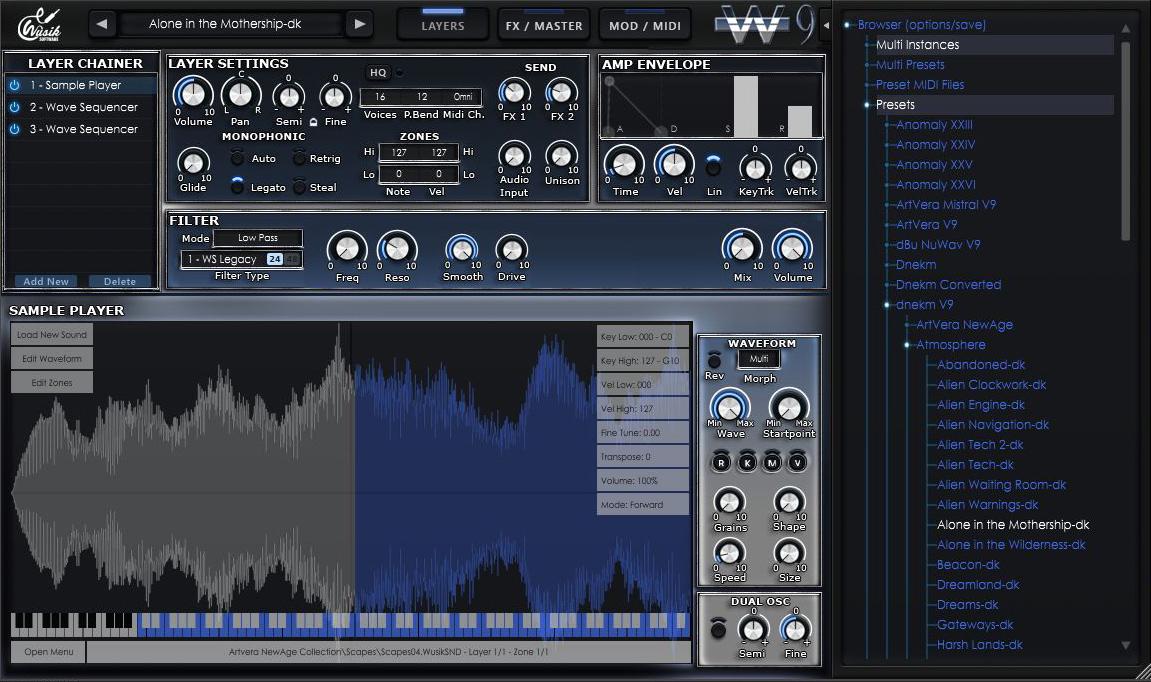Click the Pan knob in Layer Settings

coord(241,94)
